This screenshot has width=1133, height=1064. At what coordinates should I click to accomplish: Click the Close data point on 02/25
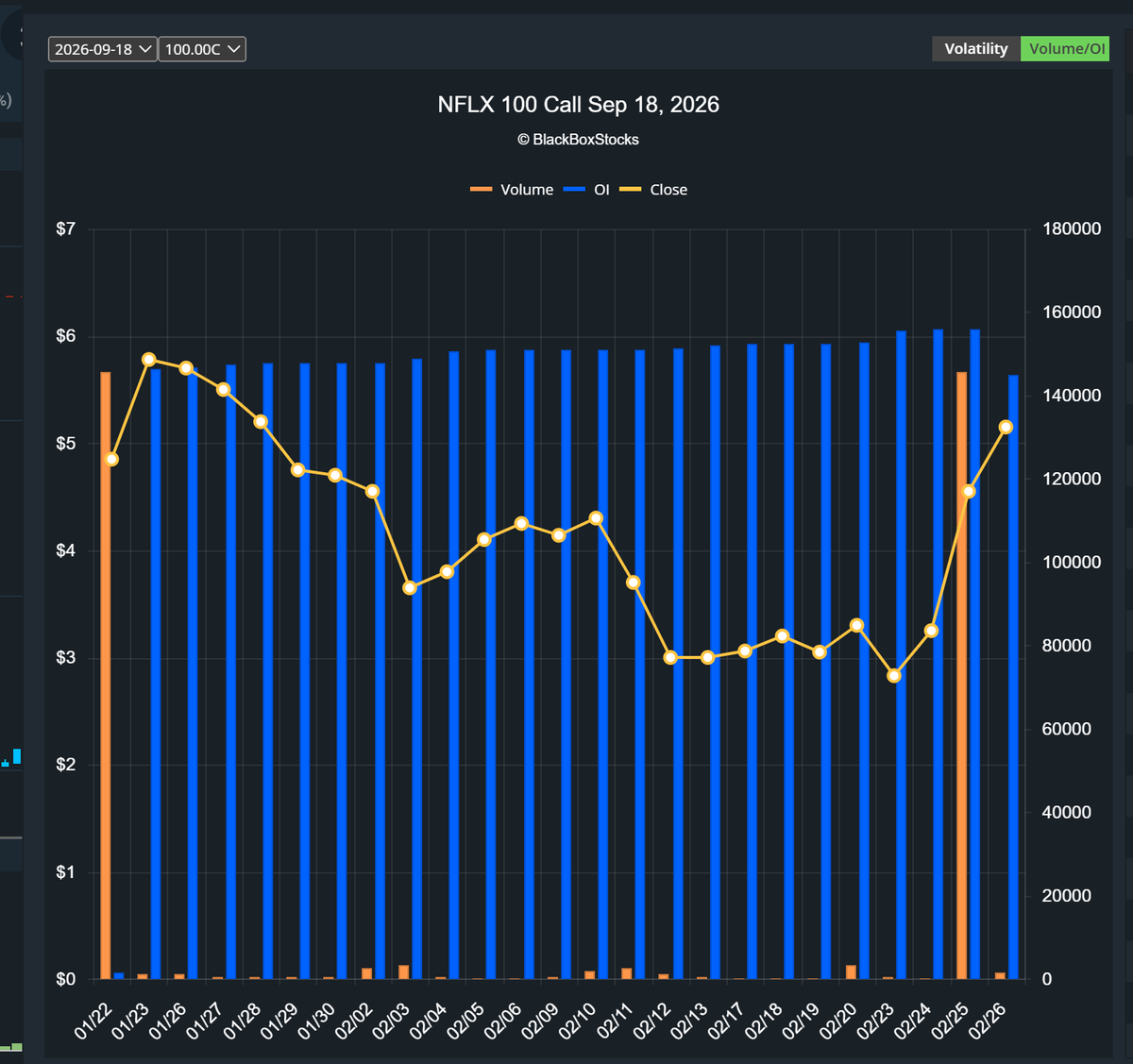coord(969,492)
